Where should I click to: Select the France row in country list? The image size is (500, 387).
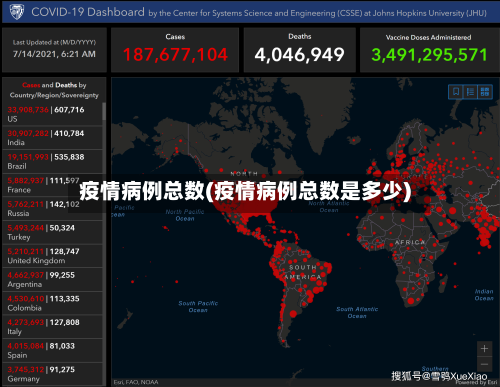pos(52,185)
